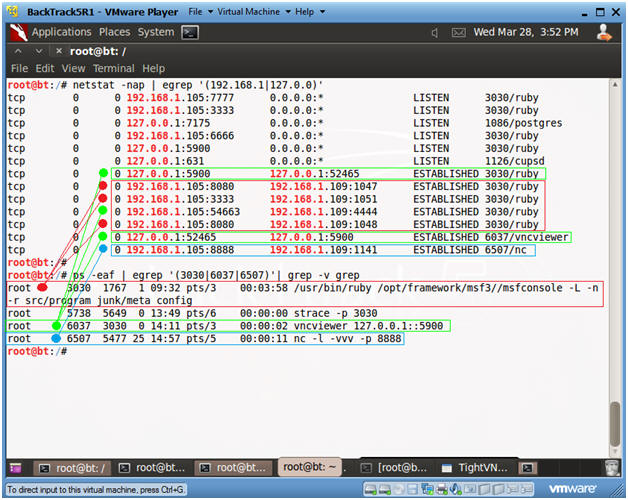
Task: Click the 'netstat -nap' command line
Action: [198, 85]
